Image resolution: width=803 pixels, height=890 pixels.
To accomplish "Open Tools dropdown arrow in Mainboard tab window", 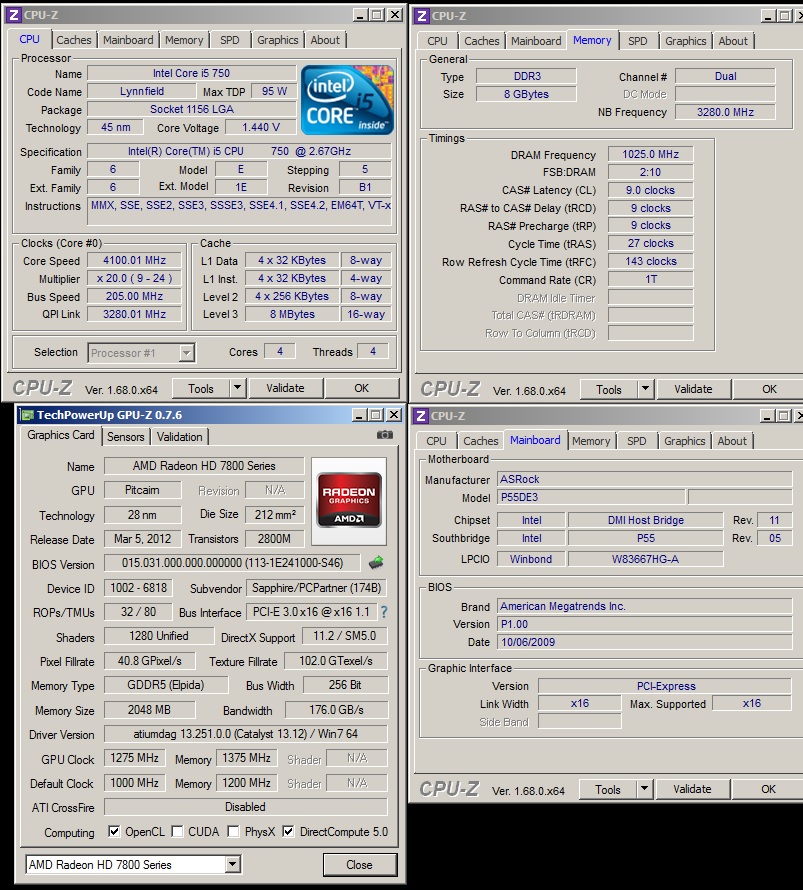I will [644, 789].
